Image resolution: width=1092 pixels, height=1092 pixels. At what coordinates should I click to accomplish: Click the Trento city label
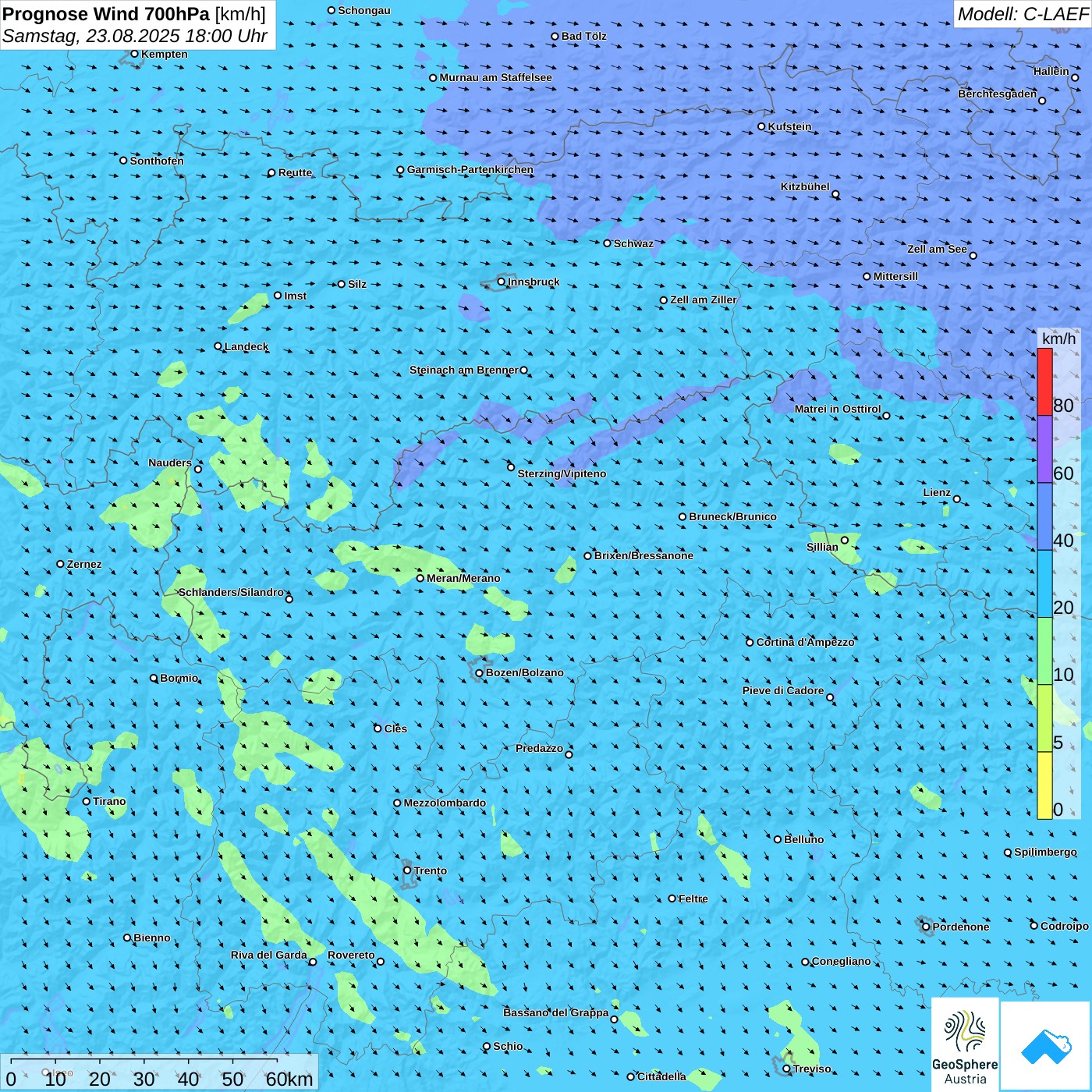tap(431, 870)
